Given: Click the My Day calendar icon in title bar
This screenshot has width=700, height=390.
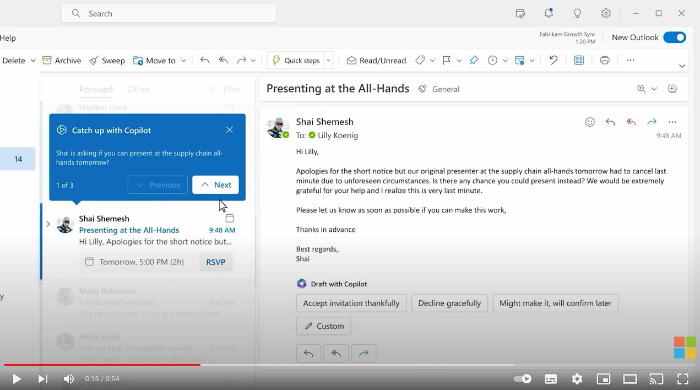Looking at the screenshot, I should 520,13.
